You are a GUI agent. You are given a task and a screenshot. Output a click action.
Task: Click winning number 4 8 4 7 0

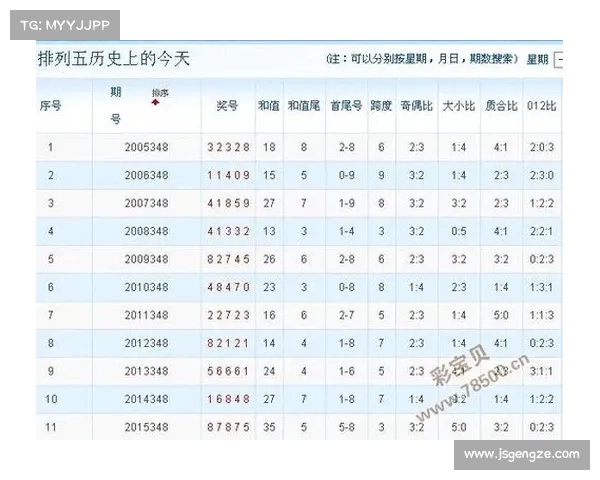pos(228,287)
